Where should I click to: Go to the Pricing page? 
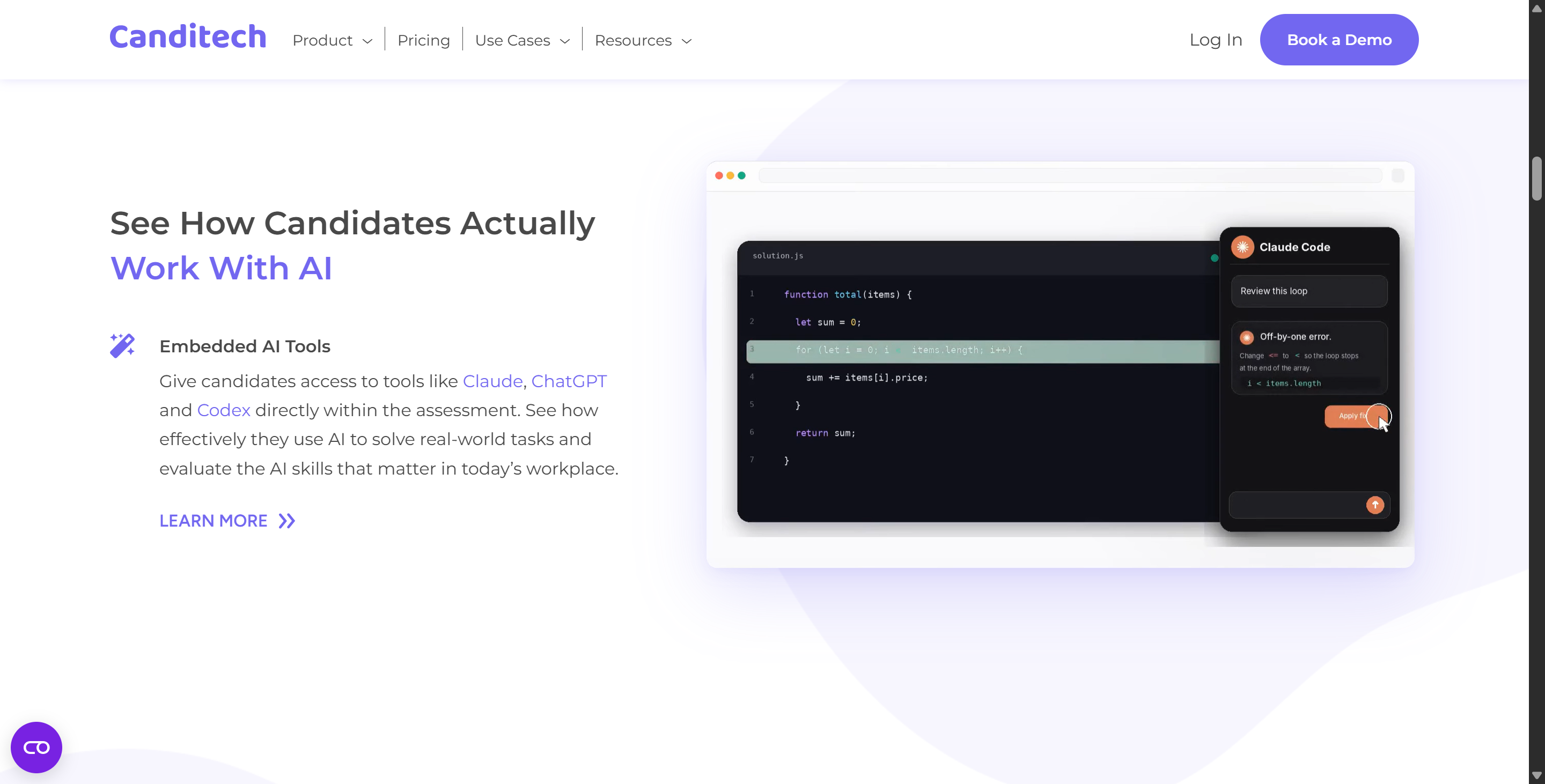(x=423, y=40)
